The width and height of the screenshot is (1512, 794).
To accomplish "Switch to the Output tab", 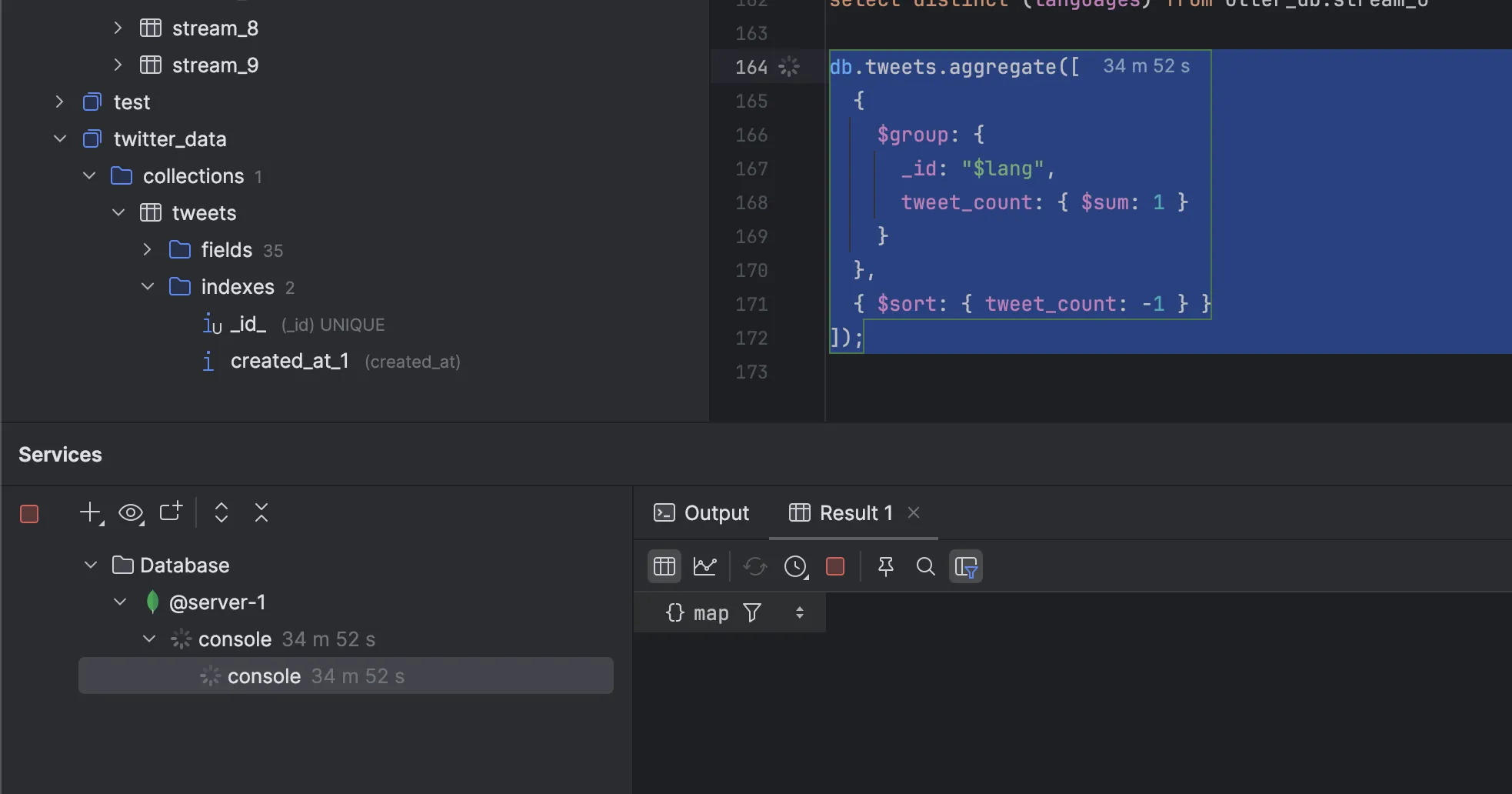I will 701,513.
